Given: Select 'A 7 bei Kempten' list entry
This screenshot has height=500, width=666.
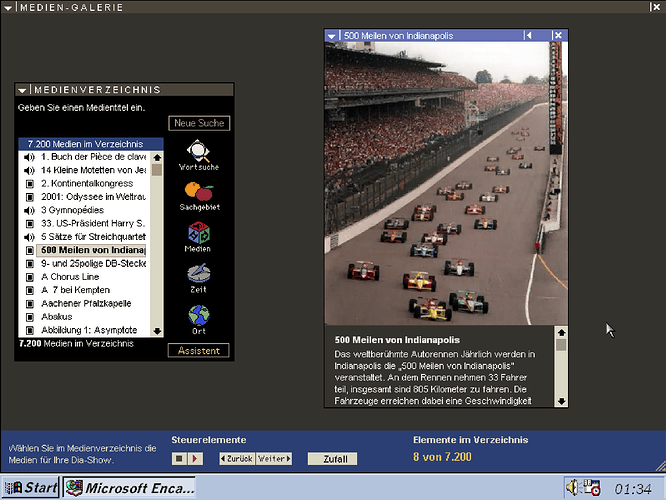Looking at the screenshot, I should [x=75, y=290].
